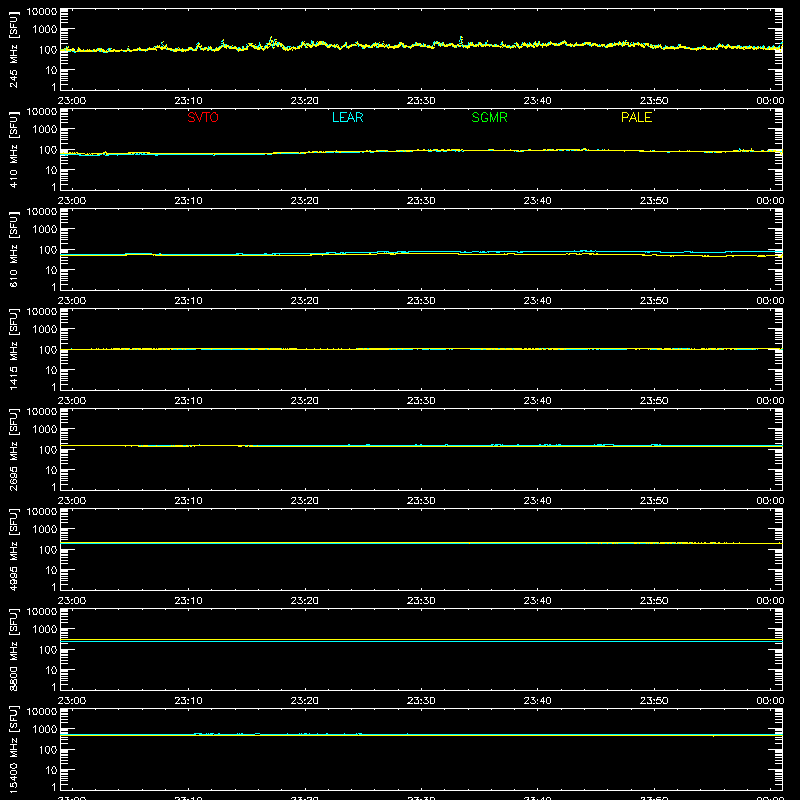Select the 4995 MHz [SFU] axis title
The width and height of the screenshot is (800, 800).
[x=13, y=550]
